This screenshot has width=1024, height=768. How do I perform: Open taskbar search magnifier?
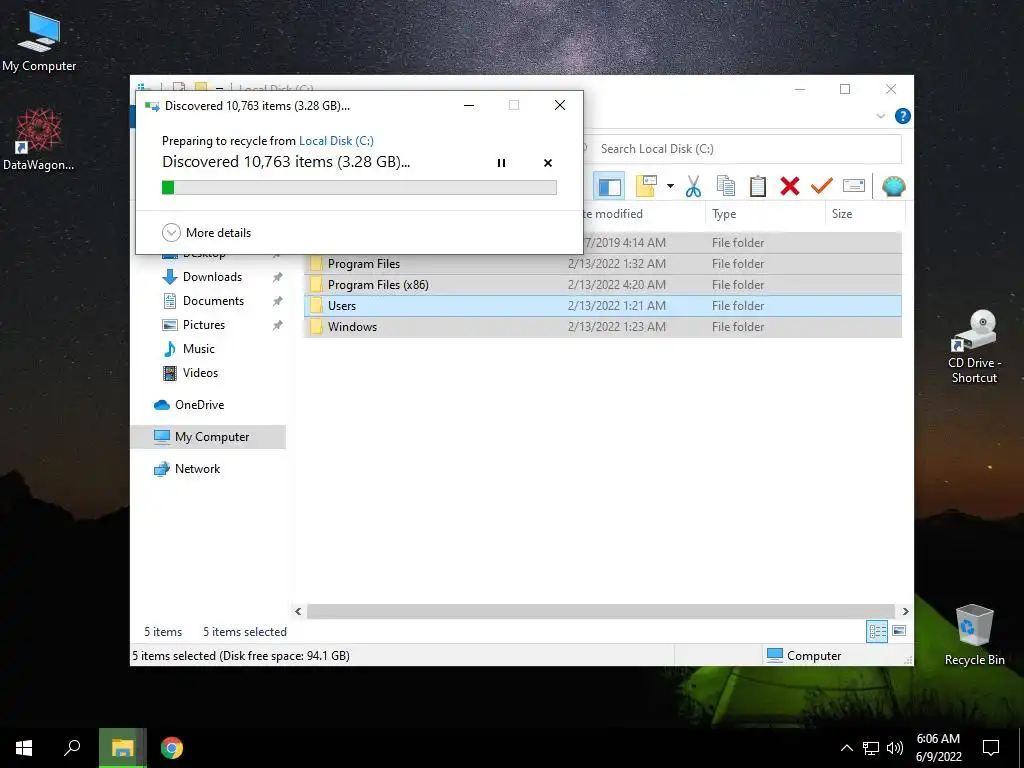72,748
